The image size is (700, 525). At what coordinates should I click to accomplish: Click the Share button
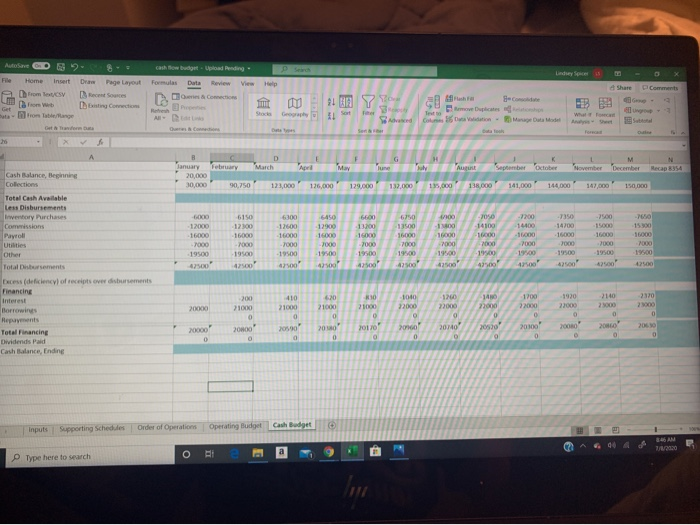click(x=621, y=88)
